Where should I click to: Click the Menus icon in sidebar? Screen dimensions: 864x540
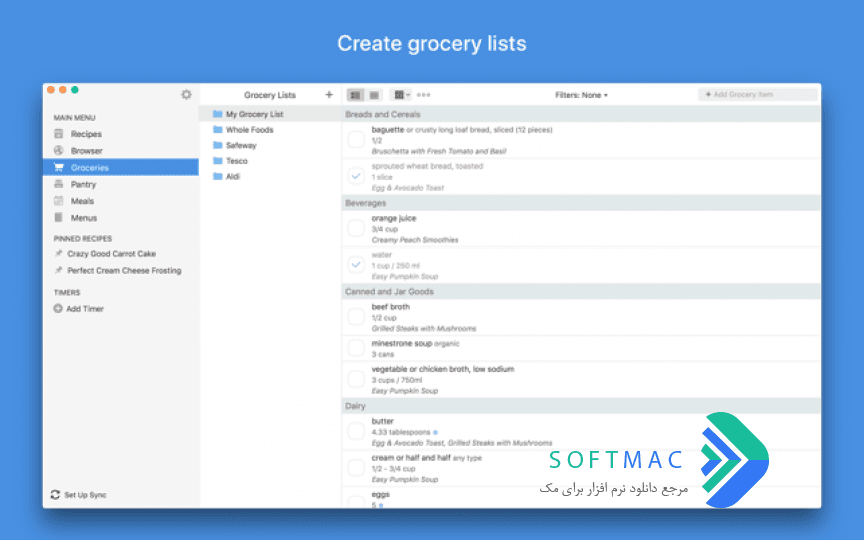(59, 218)
